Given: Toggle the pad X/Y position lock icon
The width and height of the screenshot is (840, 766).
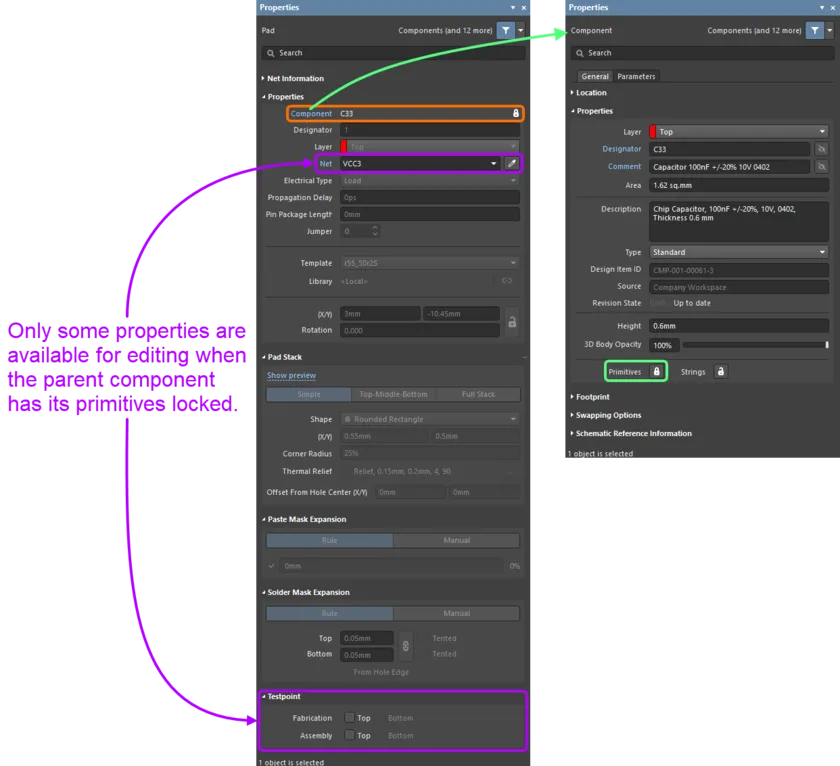Looking at the screenshot, I should (x=512, y=322).
